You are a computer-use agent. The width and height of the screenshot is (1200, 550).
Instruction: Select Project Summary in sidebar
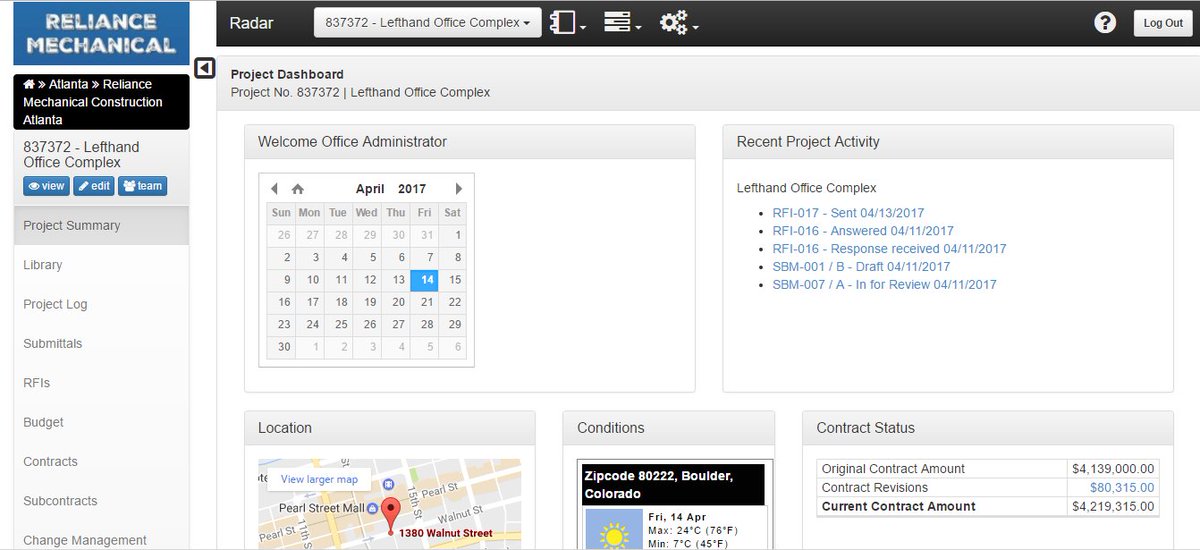click(101, 226)
